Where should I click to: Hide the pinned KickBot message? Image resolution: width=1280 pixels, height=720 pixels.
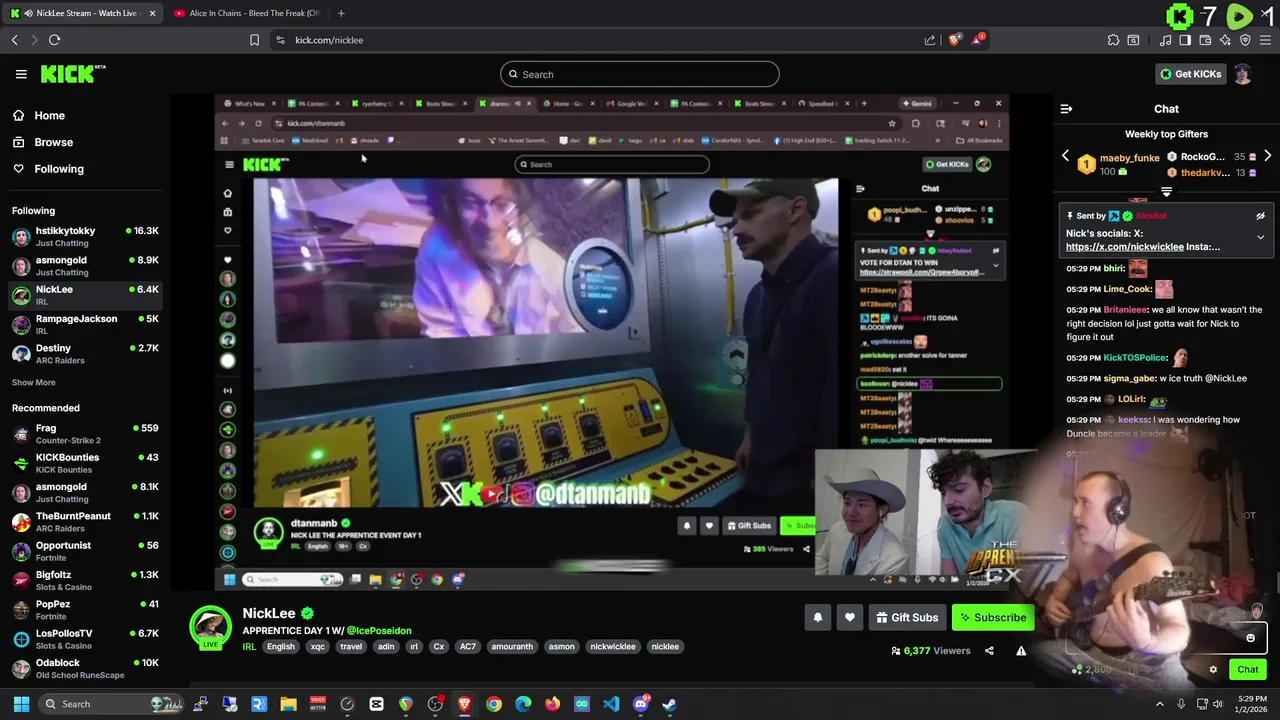[1260, 216]
